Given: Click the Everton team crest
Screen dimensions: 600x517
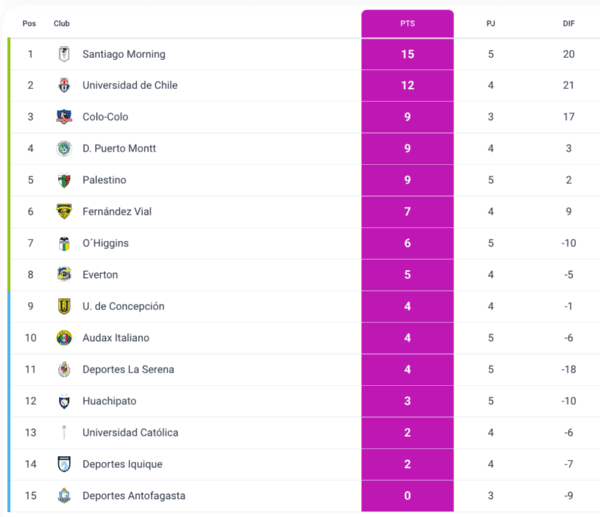Looking at the screenshot, I should pyautogui.click(x=64, y=275).
